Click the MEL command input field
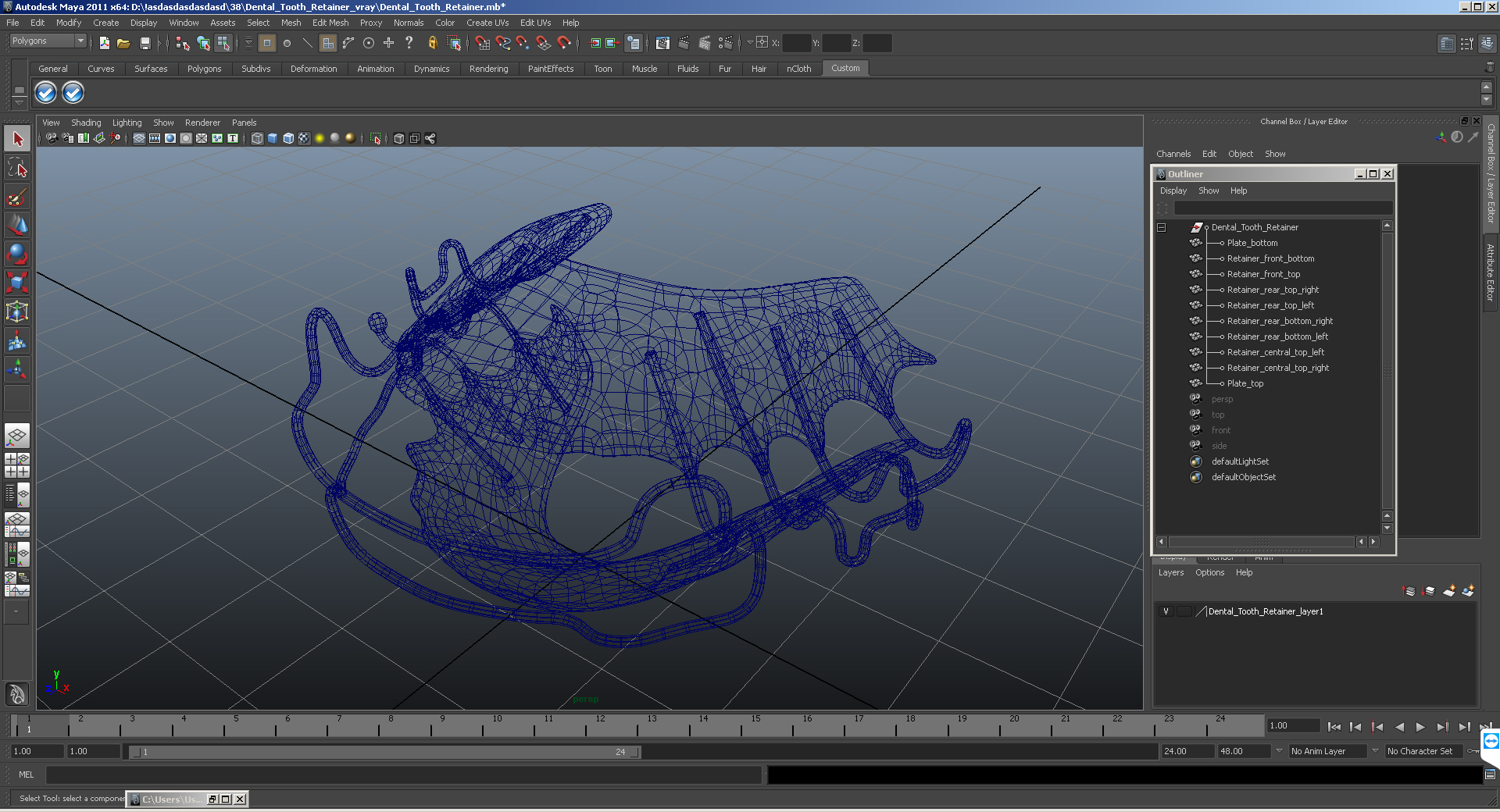The image size is (1500, 812). pyautogui.click(x=403, y=775)
